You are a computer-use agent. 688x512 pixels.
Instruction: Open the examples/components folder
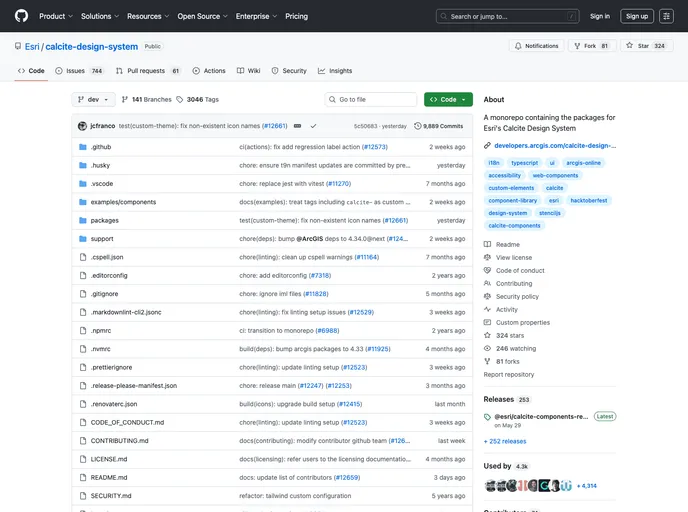click(x=123, y=202)
